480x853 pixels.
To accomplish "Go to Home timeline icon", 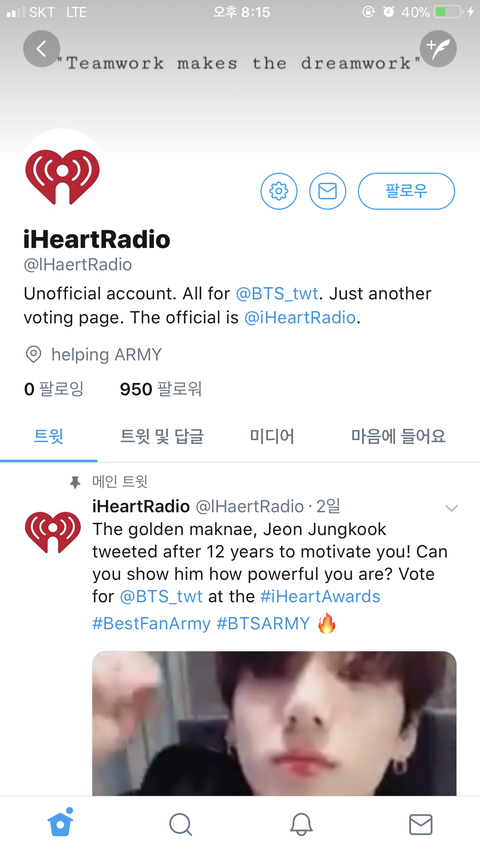I will click(x=60, y=824).
